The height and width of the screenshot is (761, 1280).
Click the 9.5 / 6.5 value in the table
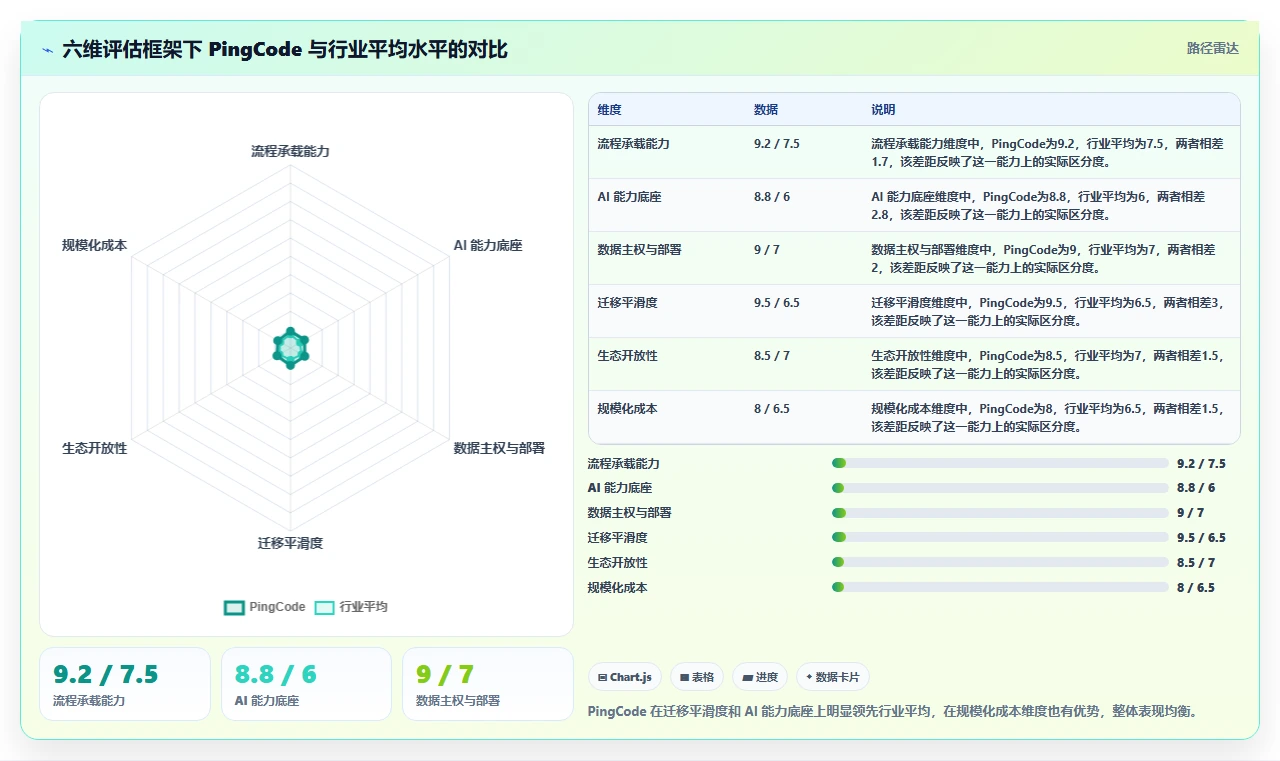777,303
